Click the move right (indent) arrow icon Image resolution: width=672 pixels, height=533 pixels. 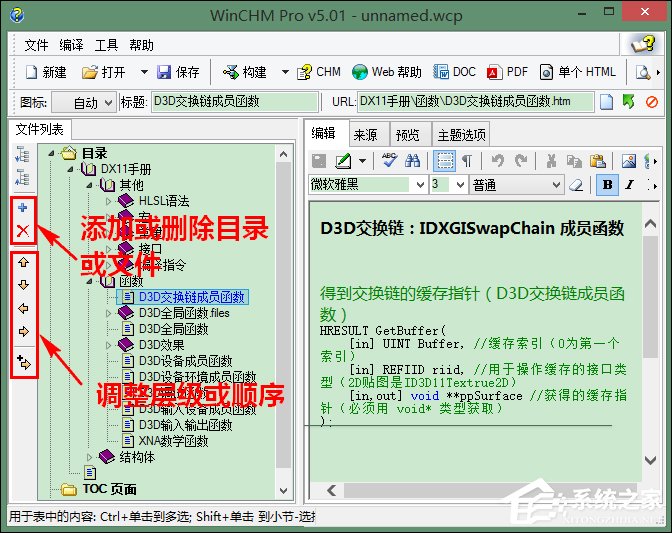(24, 331)
